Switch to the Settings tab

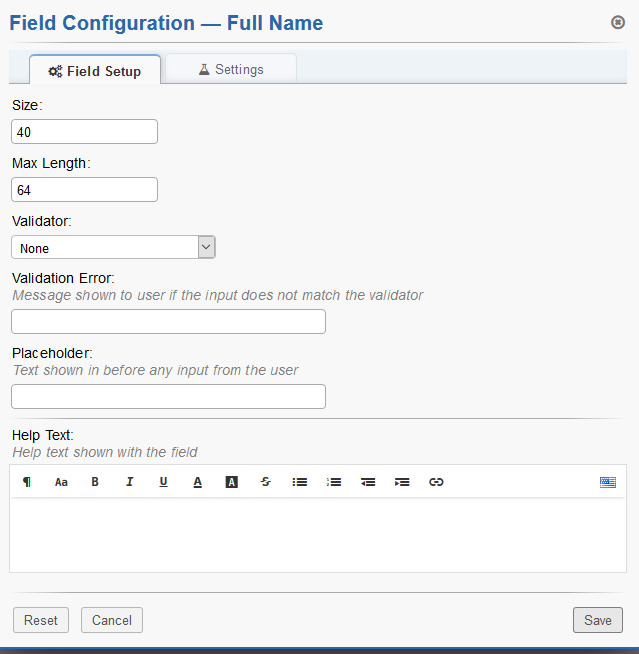pyautogui.click(x=231, y=70)
